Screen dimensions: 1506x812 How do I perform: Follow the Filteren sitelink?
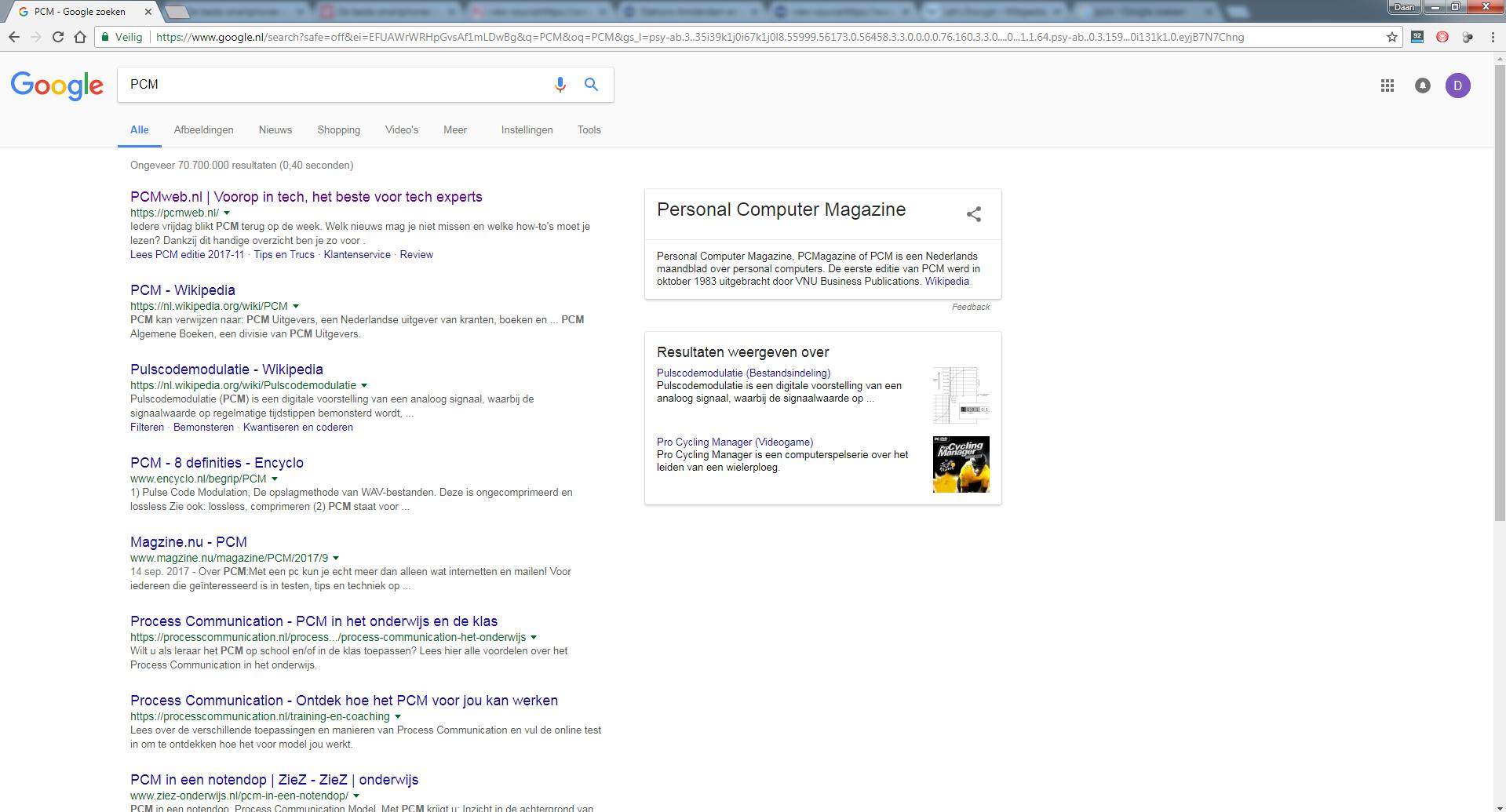pyautogui.click(x=148, y=428)
